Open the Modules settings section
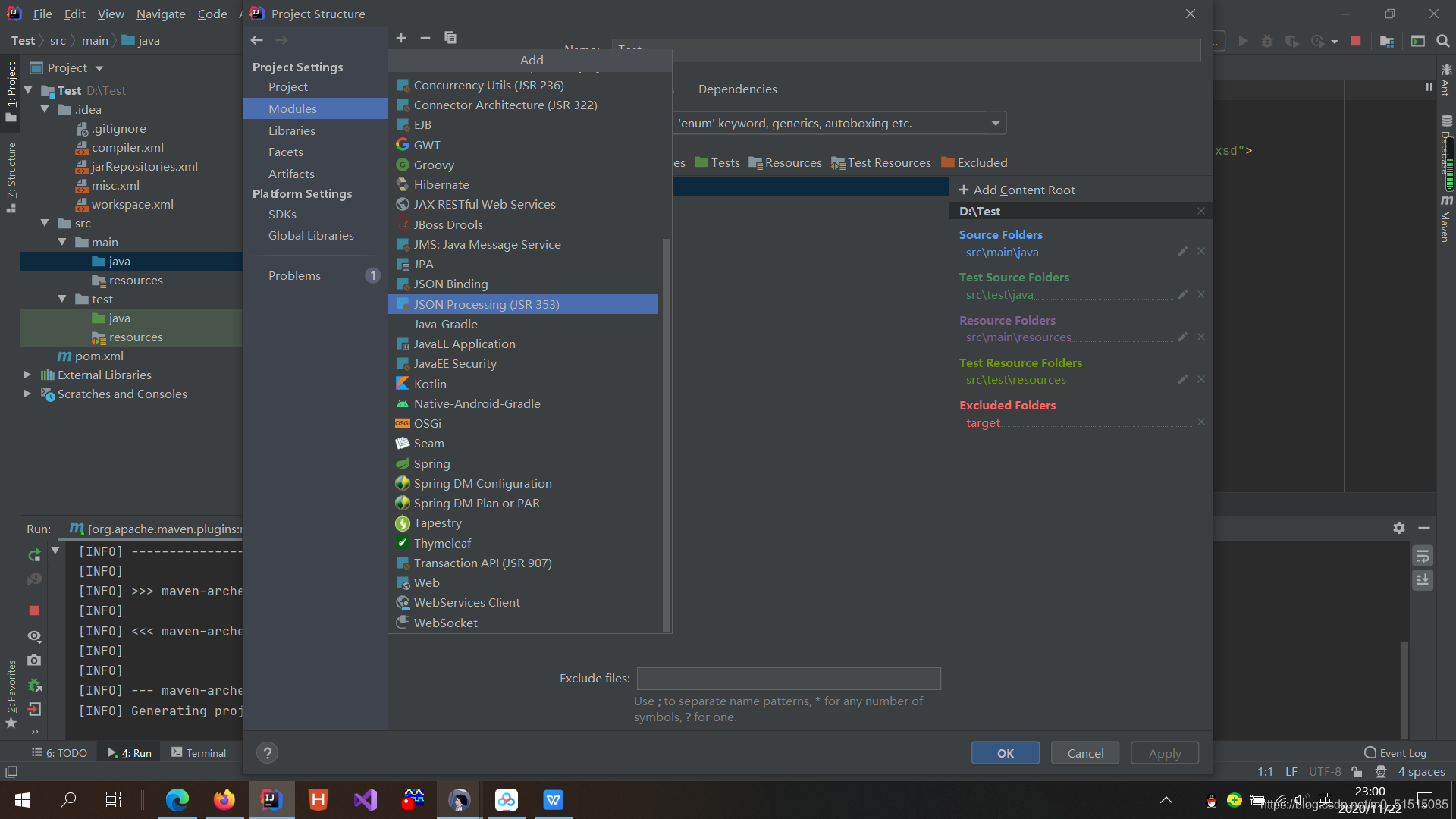The height and width of the screenshot is (819, 1456). point(315,108)
